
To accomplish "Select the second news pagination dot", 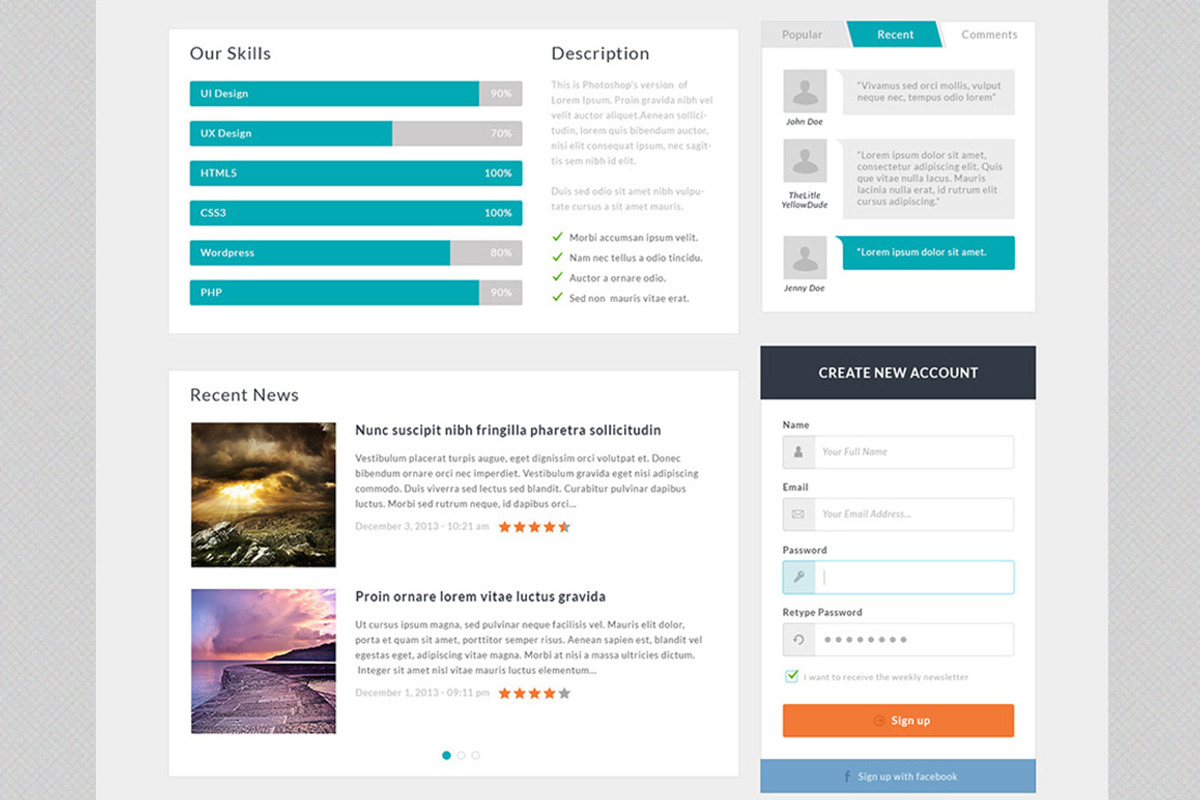I will point(461,755).
